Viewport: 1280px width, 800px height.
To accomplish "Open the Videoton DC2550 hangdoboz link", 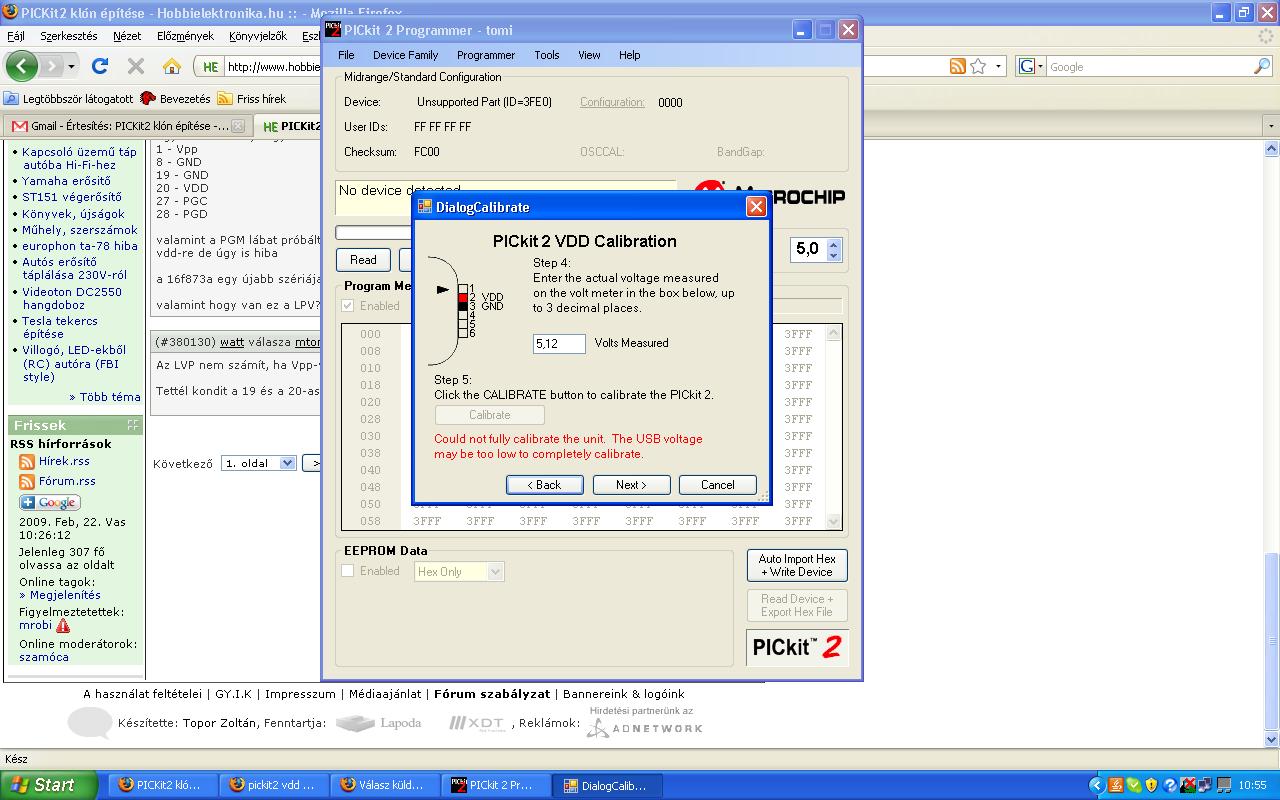I will [72, 298].
